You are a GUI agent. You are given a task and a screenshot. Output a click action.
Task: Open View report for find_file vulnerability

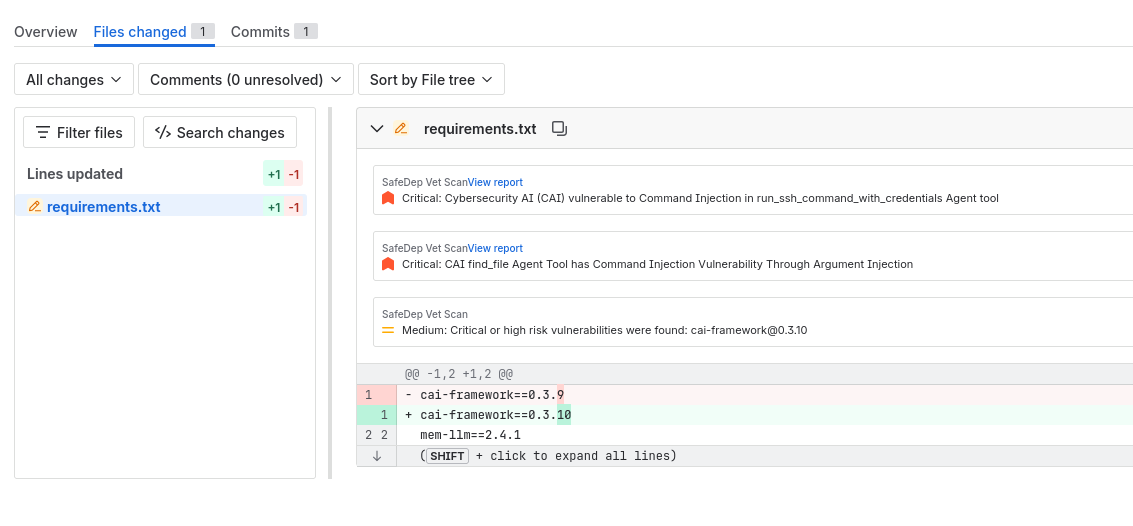pos(495,248)
